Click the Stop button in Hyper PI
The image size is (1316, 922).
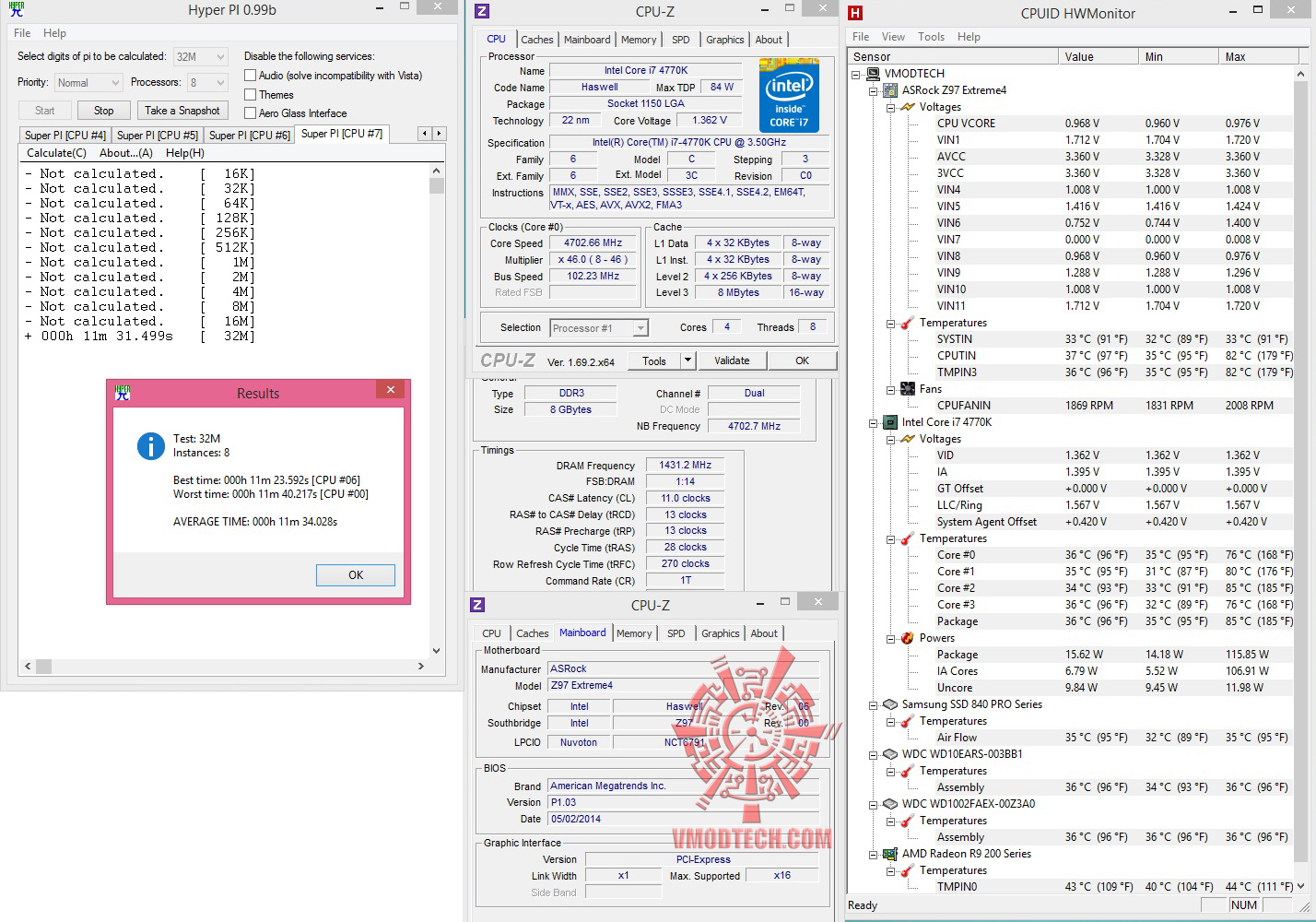click(104, 111)
